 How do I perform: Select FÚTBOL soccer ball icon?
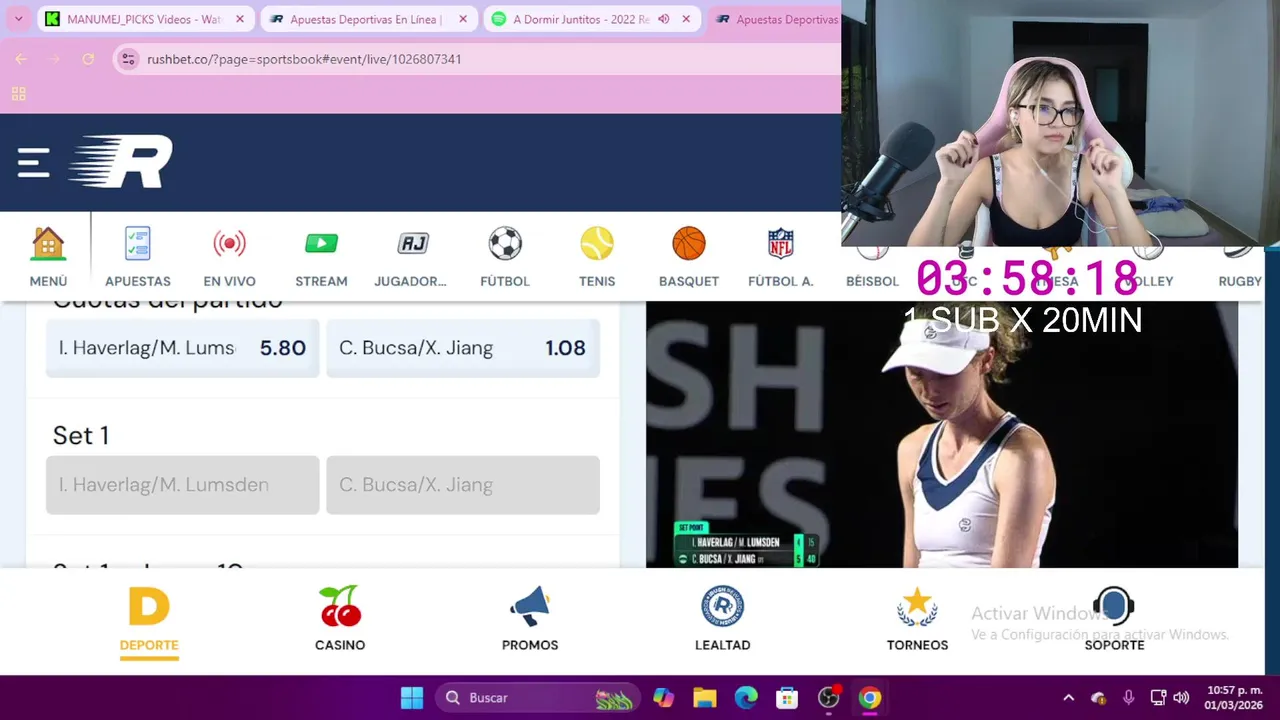505,257
